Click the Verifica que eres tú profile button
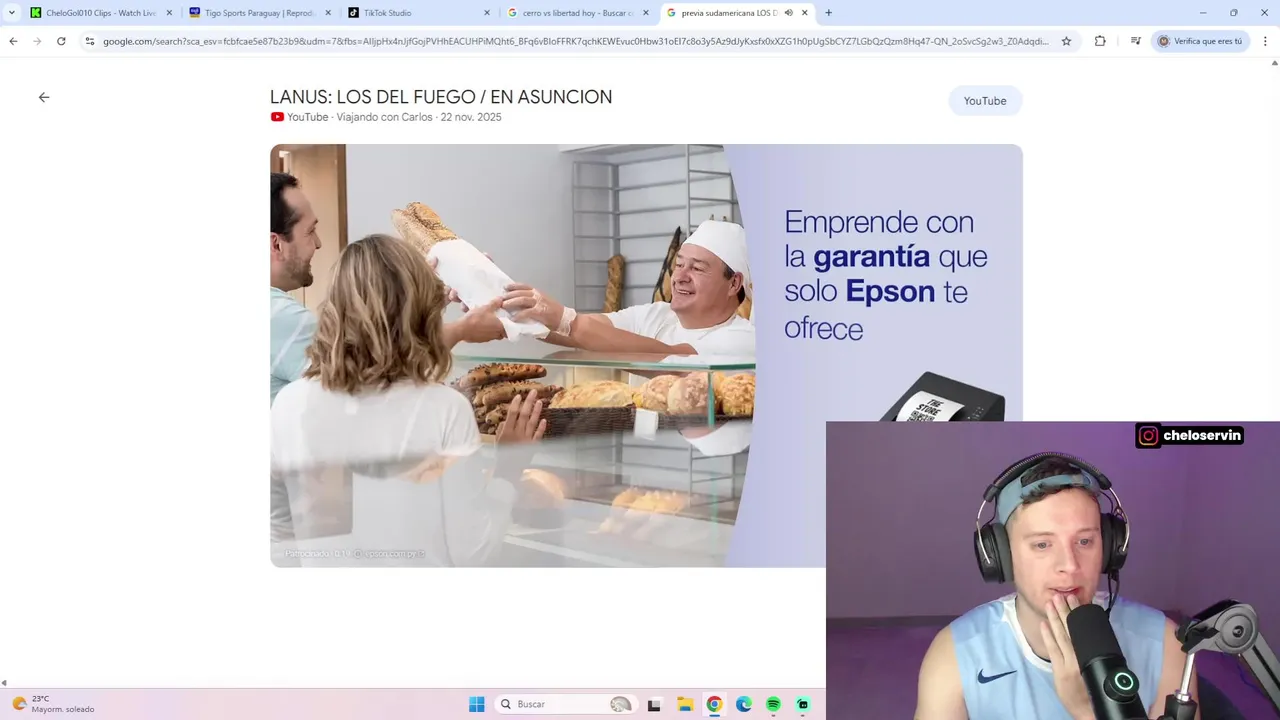Image resolution: width=1280 pixels, height=720 pixels. click(1200, 41)
